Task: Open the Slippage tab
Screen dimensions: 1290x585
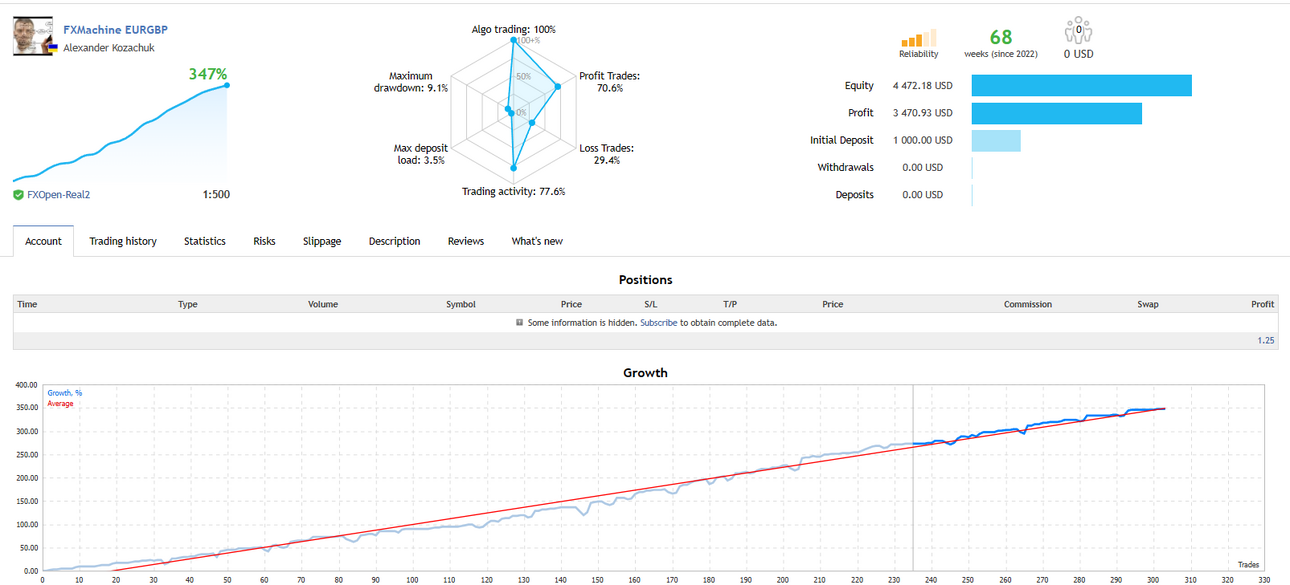Action: (x=322, y=241)
